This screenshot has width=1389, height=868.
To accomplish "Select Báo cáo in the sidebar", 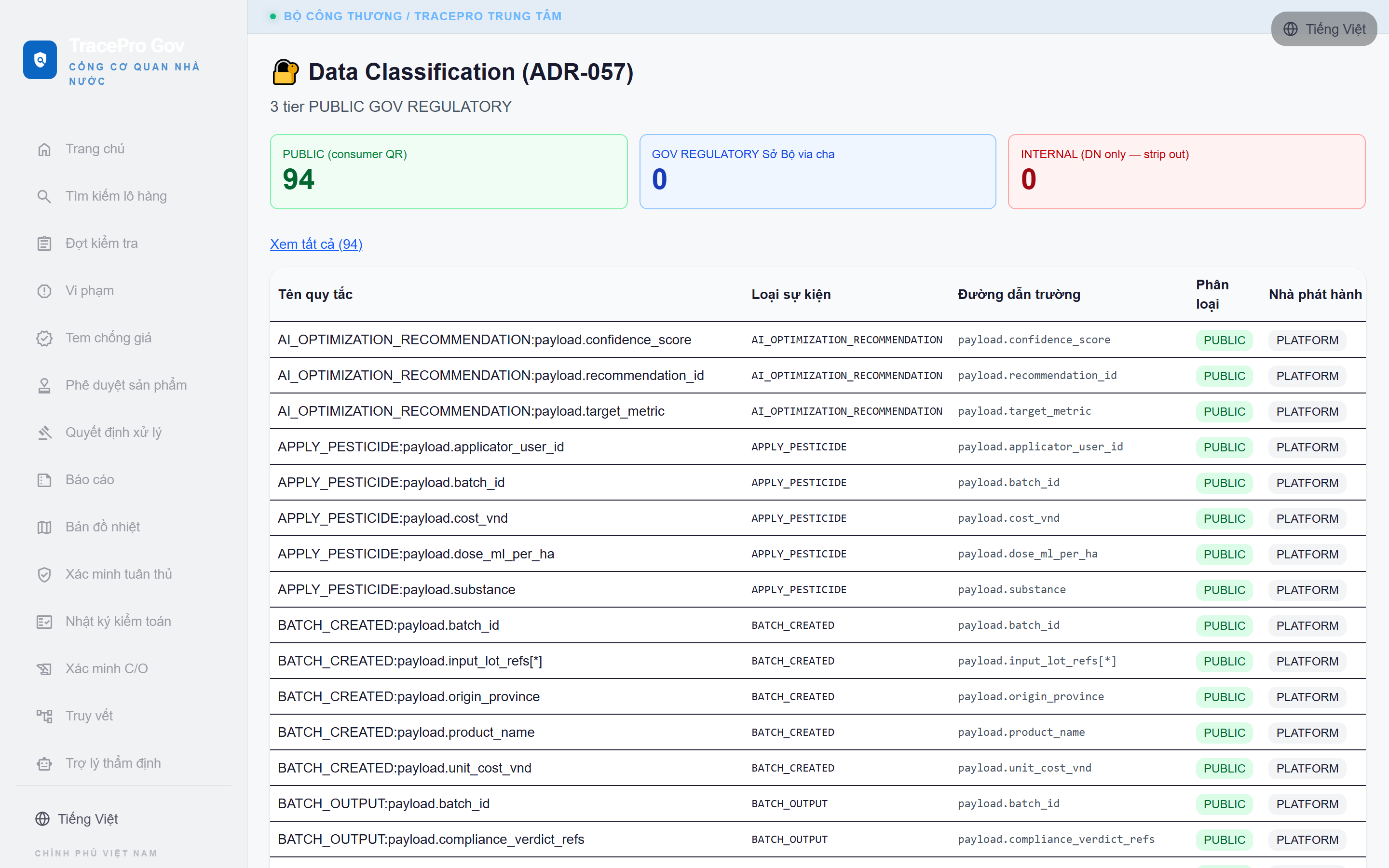I will pos(123,480).
